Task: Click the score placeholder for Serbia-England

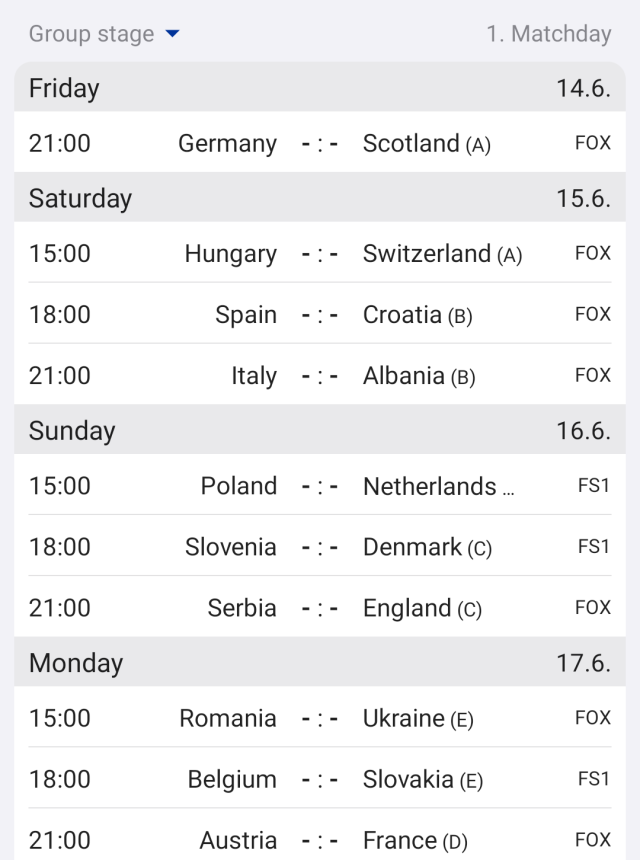Action: tap(320, 608)
